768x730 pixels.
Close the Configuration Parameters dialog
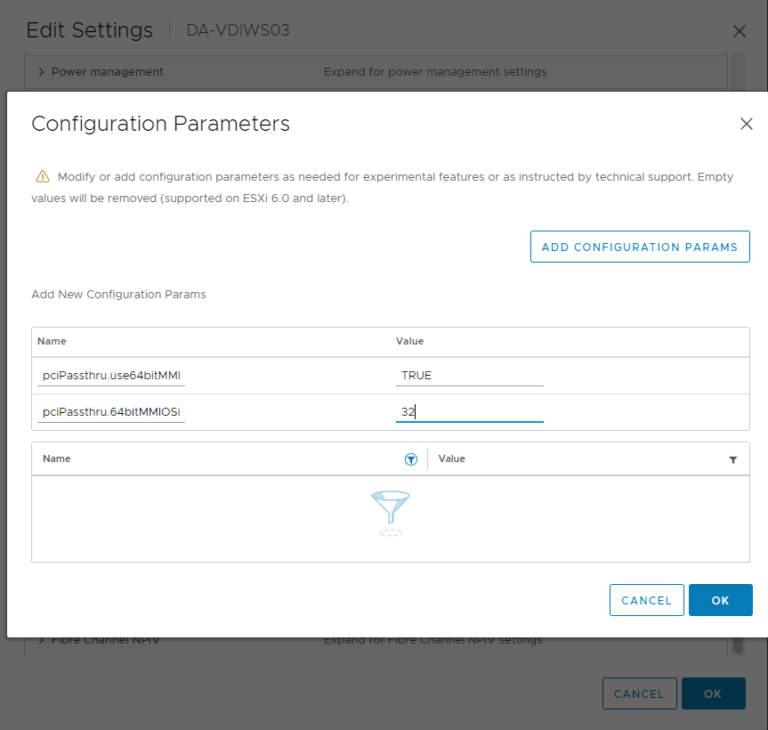click(x=746, y=123)
